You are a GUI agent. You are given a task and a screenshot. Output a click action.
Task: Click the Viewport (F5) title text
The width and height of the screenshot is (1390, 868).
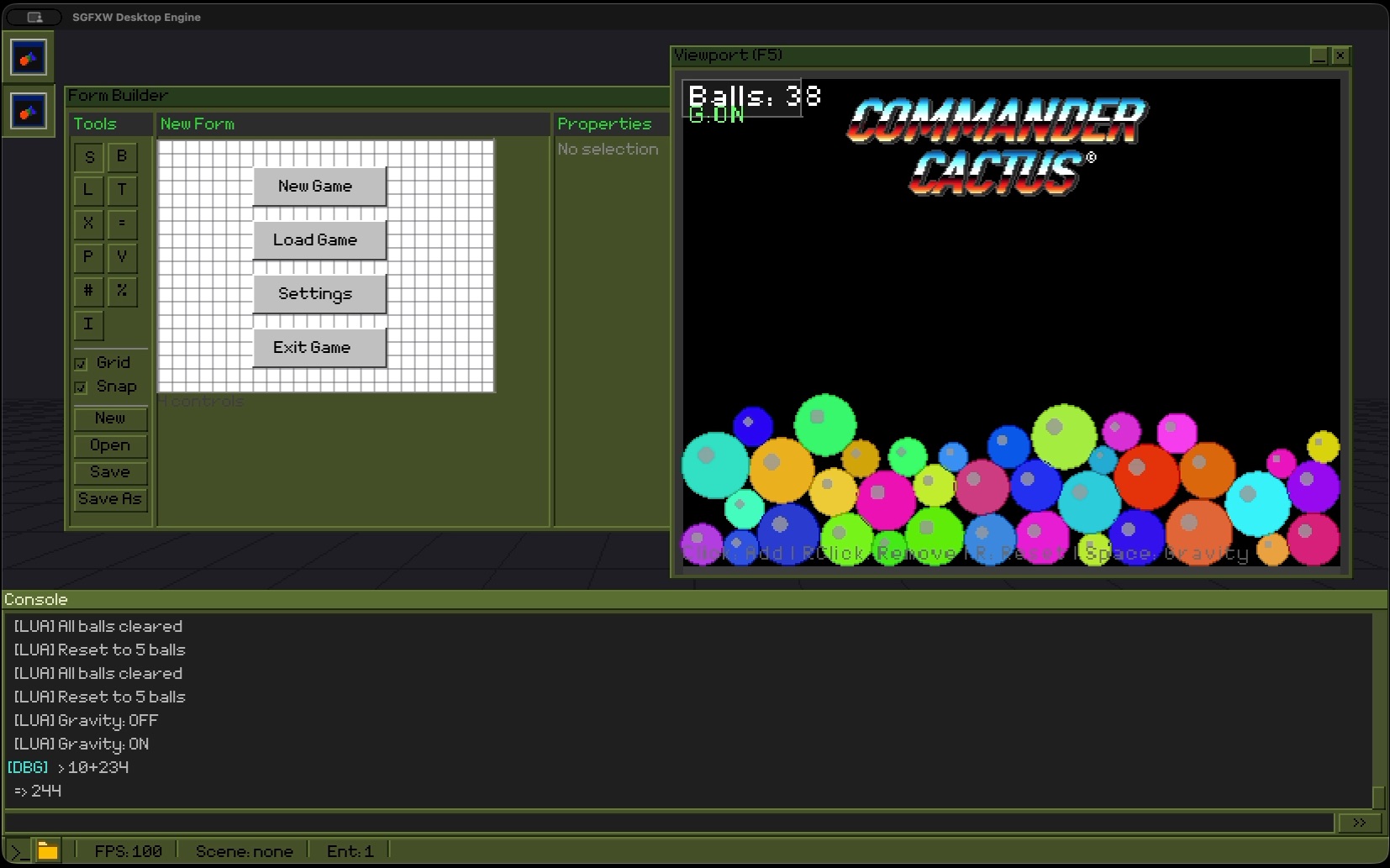[x=728, y=55]
